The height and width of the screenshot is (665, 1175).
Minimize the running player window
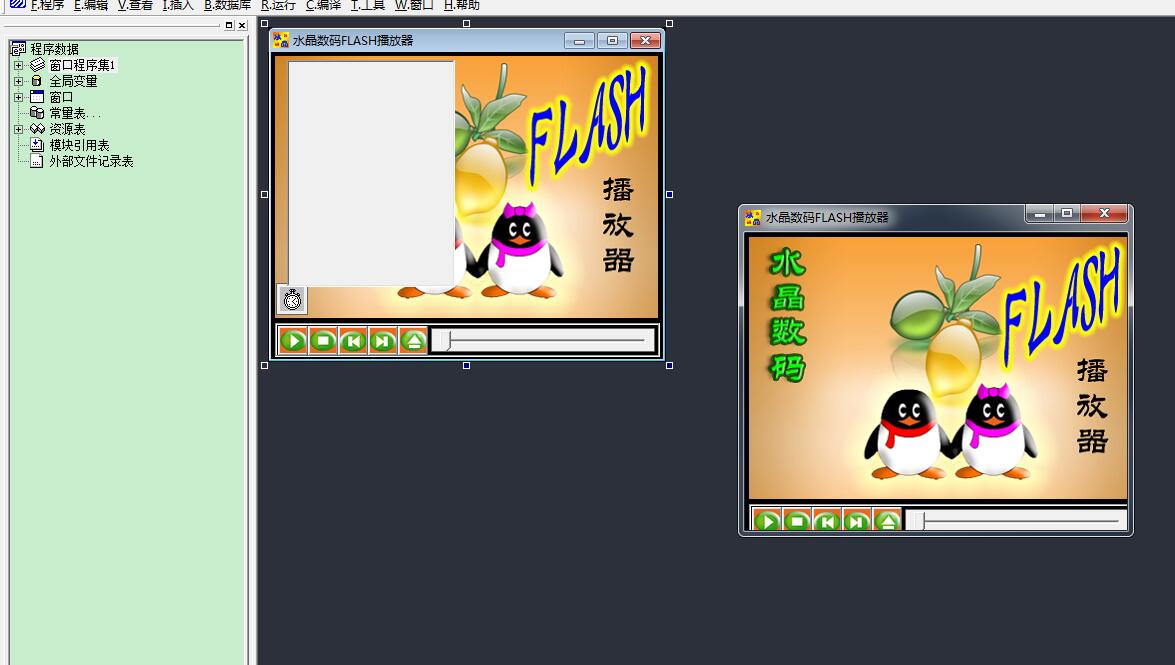click(x=1039, y=214)
